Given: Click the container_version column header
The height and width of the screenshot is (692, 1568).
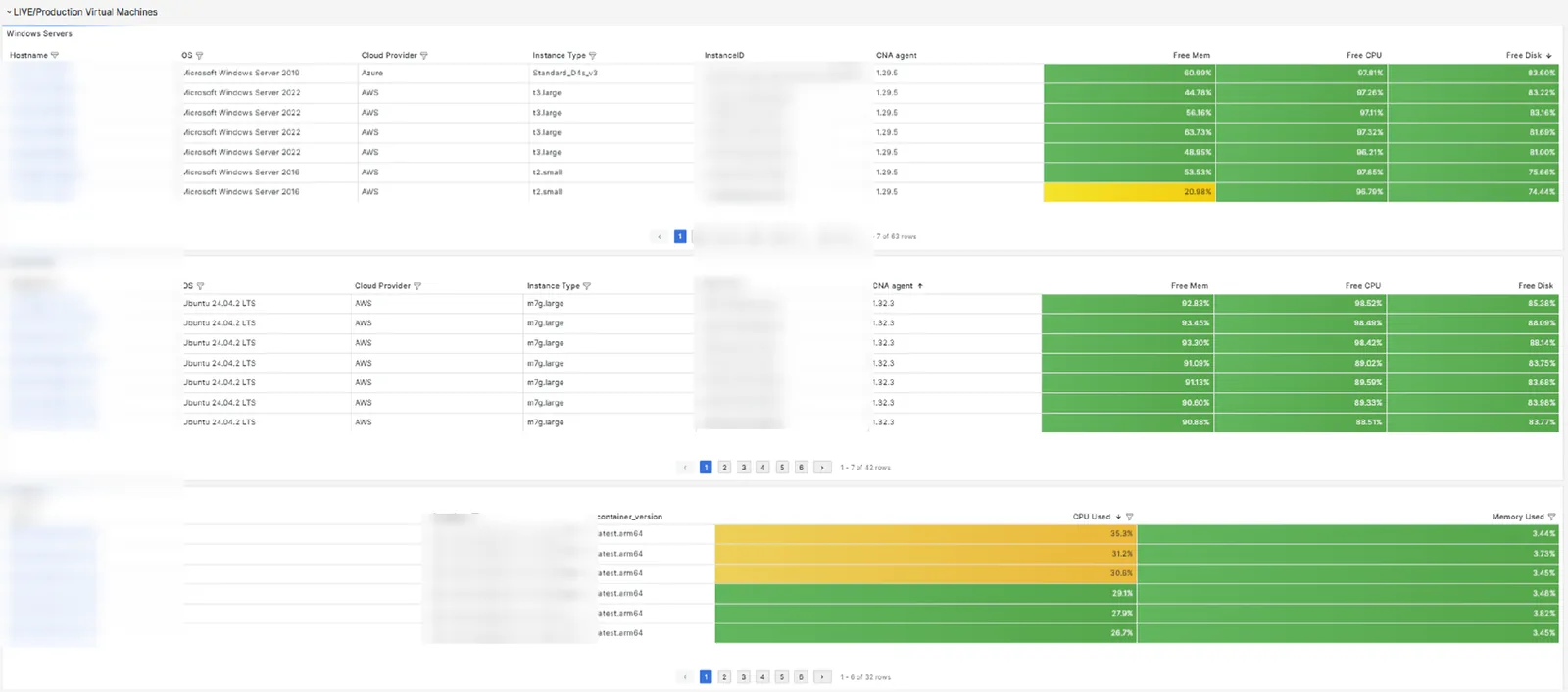Looking at the screenshot, I should (630, 517).
